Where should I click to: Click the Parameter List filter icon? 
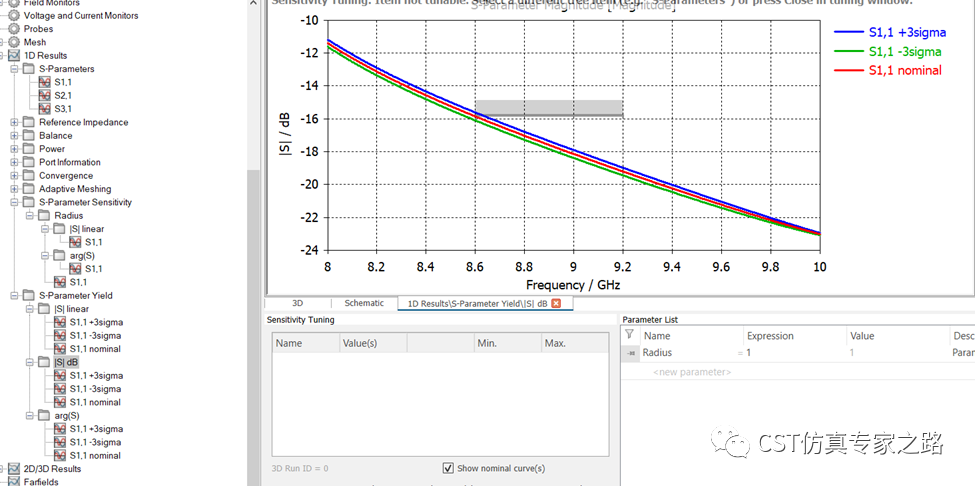[629, 334]
